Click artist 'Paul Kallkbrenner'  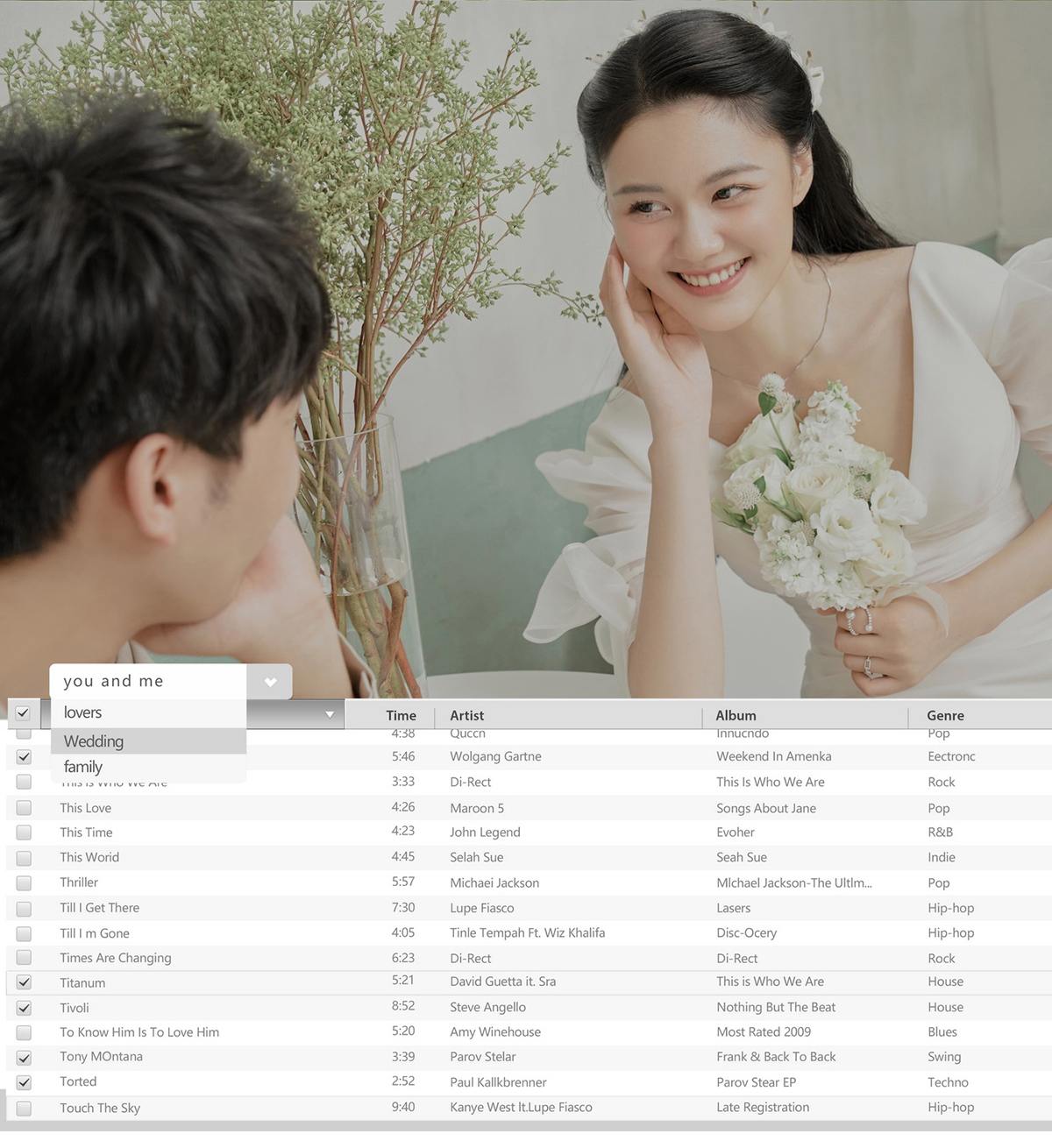pos(498,1082)
